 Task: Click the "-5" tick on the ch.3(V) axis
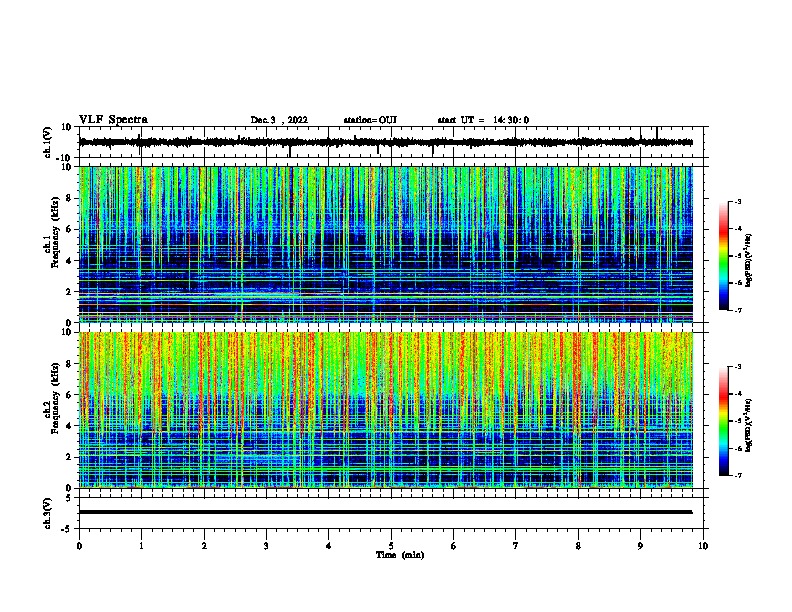(x=68, y=529)
